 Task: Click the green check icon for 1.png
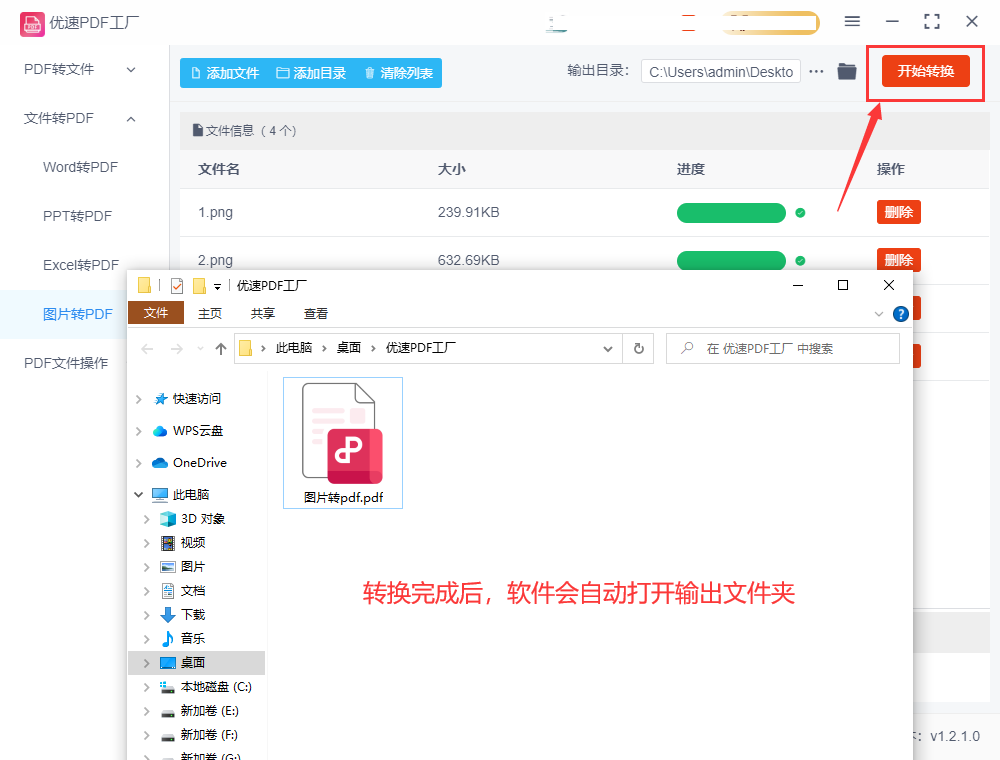pos(800,213)
